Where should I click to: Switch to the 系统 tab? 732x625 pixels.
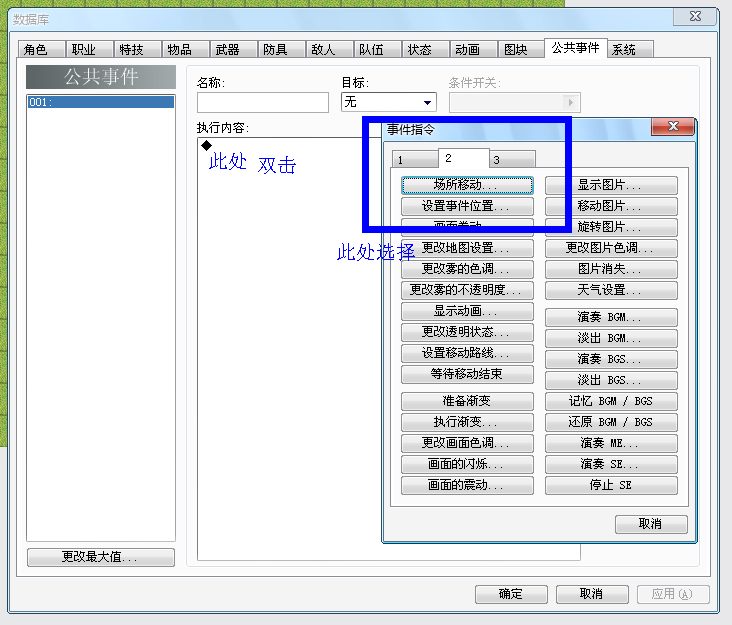[630, 49]
